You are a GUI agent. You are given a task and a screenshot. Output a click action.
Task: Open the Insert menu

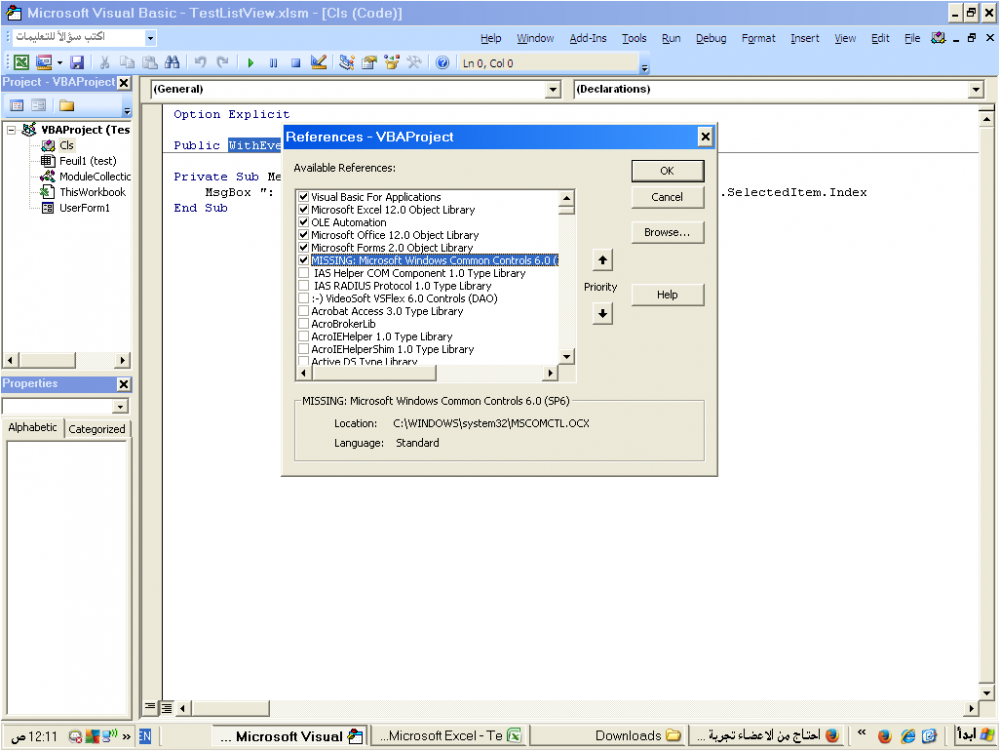(805, 38)
